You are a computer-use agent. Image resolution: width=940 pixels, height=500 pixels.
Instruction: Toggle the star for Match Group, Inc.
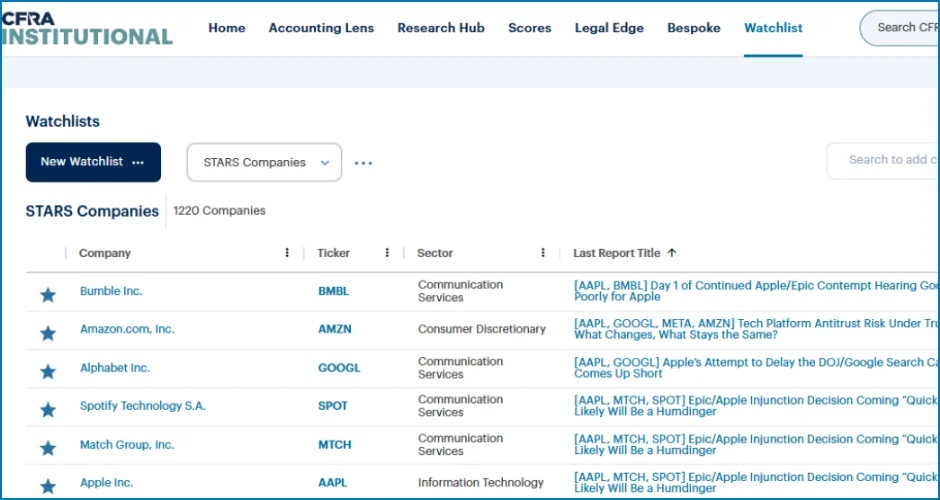(x=48, y=448)
